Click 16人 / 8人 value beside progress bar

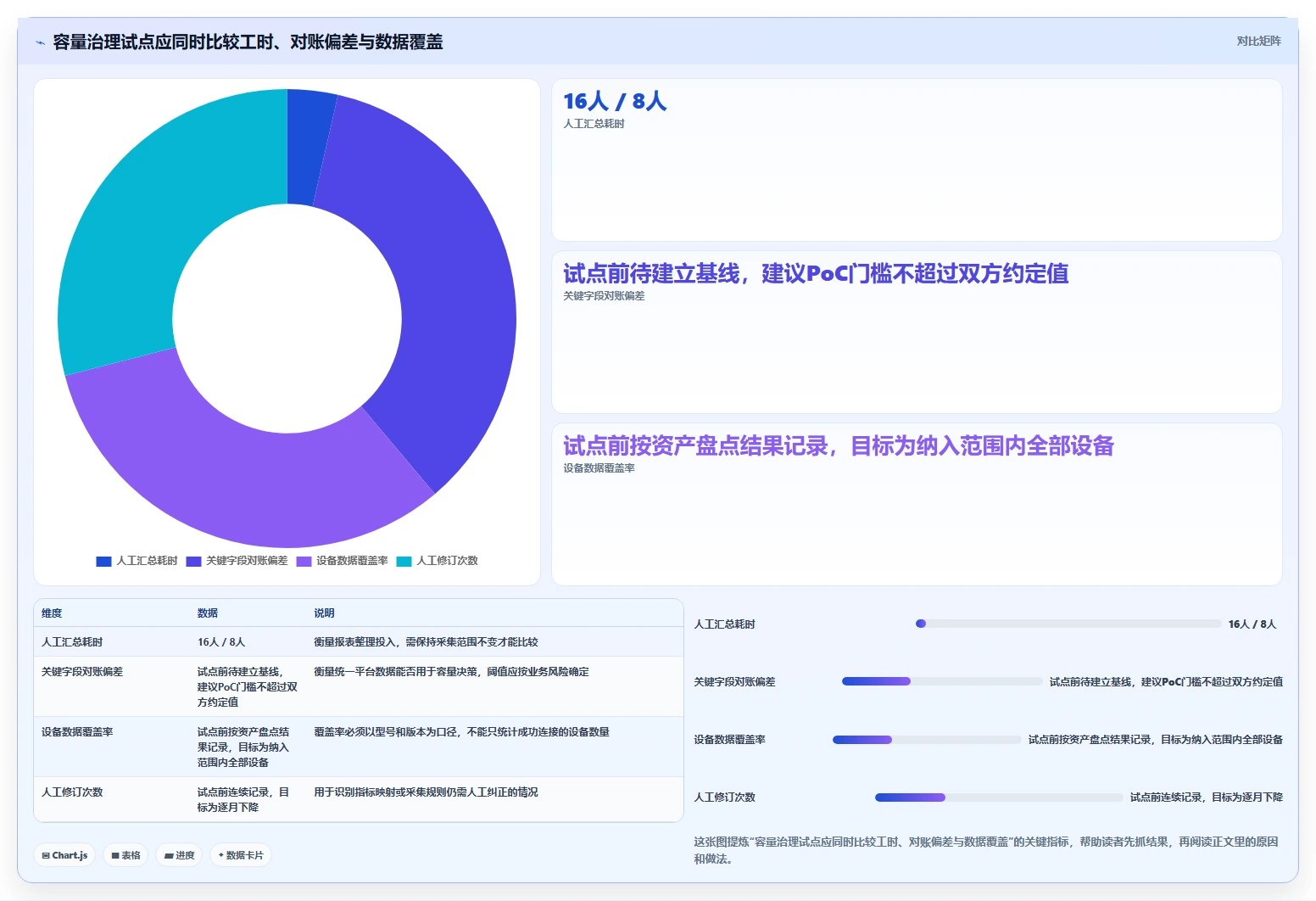(1252, 624)
